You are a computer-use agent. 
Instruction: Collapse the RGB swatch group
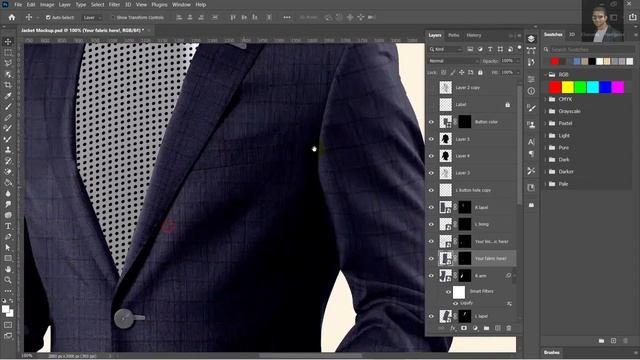(x=546, y=75)
